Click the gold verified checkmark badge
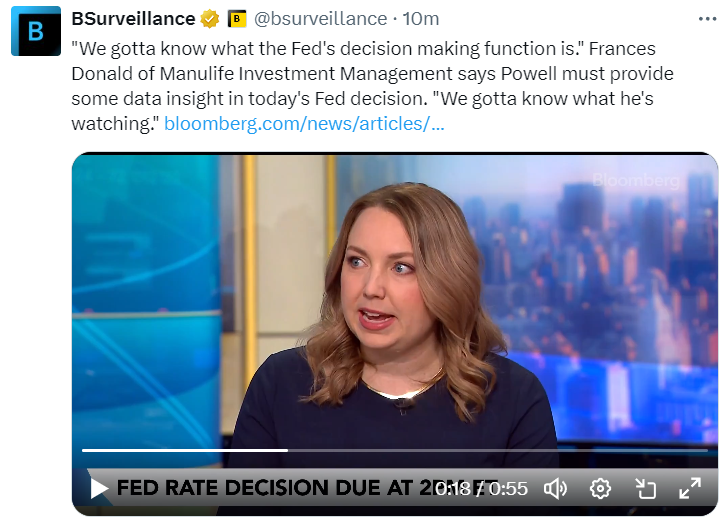 210,19
